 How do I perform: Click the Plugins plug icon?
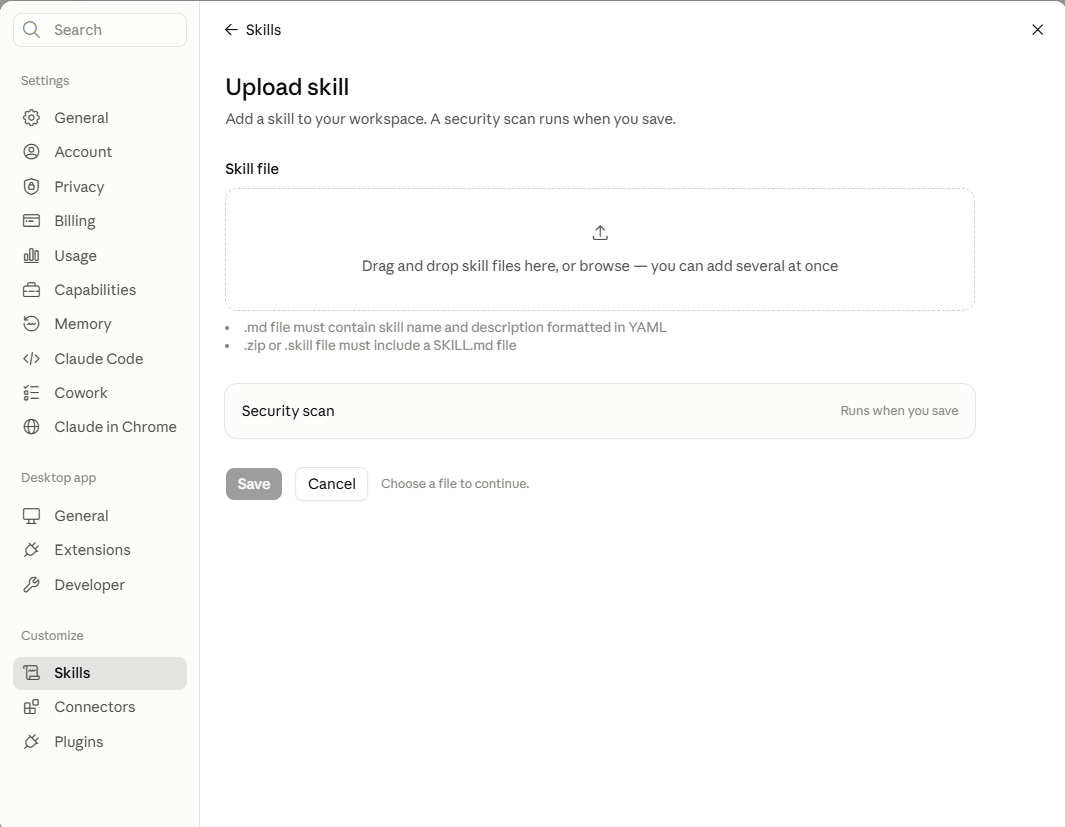tap(31, 741)
